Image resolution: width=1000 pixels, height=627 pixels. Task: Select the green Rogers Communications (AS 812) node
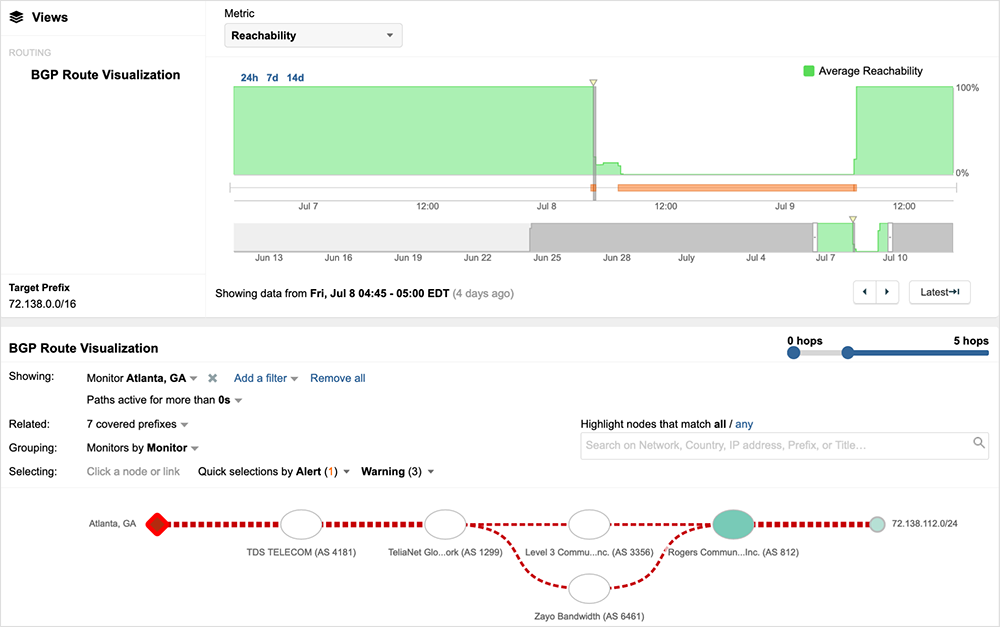pyautogui.click(x=733, y=523)
